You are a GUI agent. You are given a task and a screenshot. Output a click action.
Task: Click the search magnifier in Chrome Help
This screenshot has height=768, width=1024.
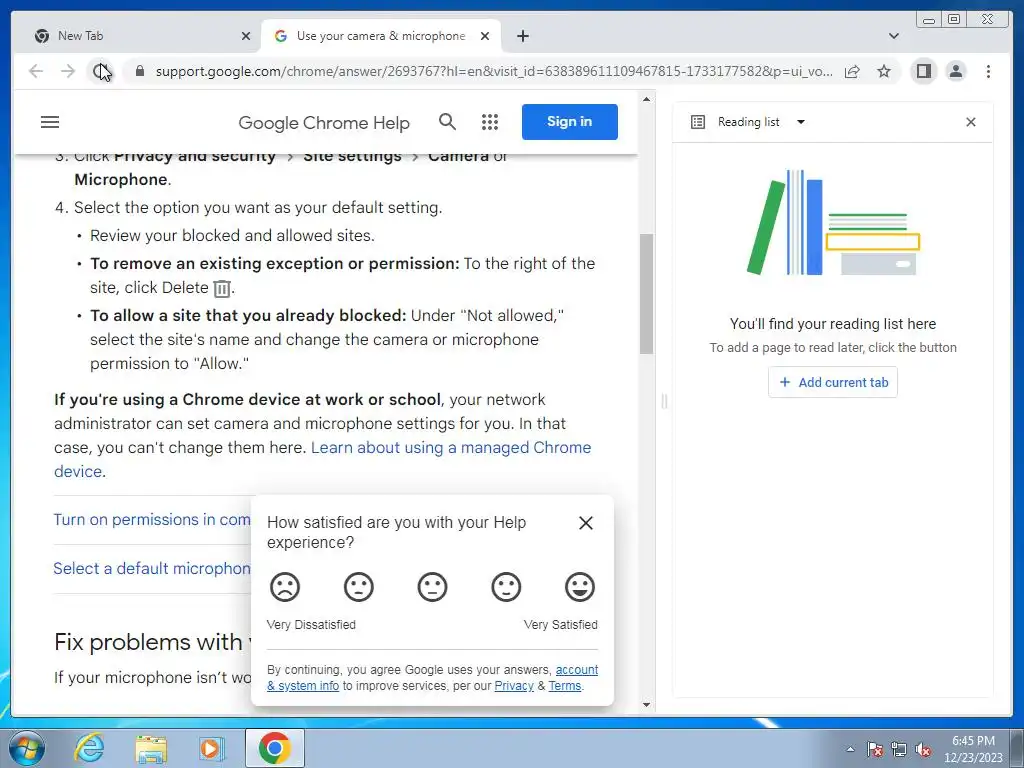[447, 121]
